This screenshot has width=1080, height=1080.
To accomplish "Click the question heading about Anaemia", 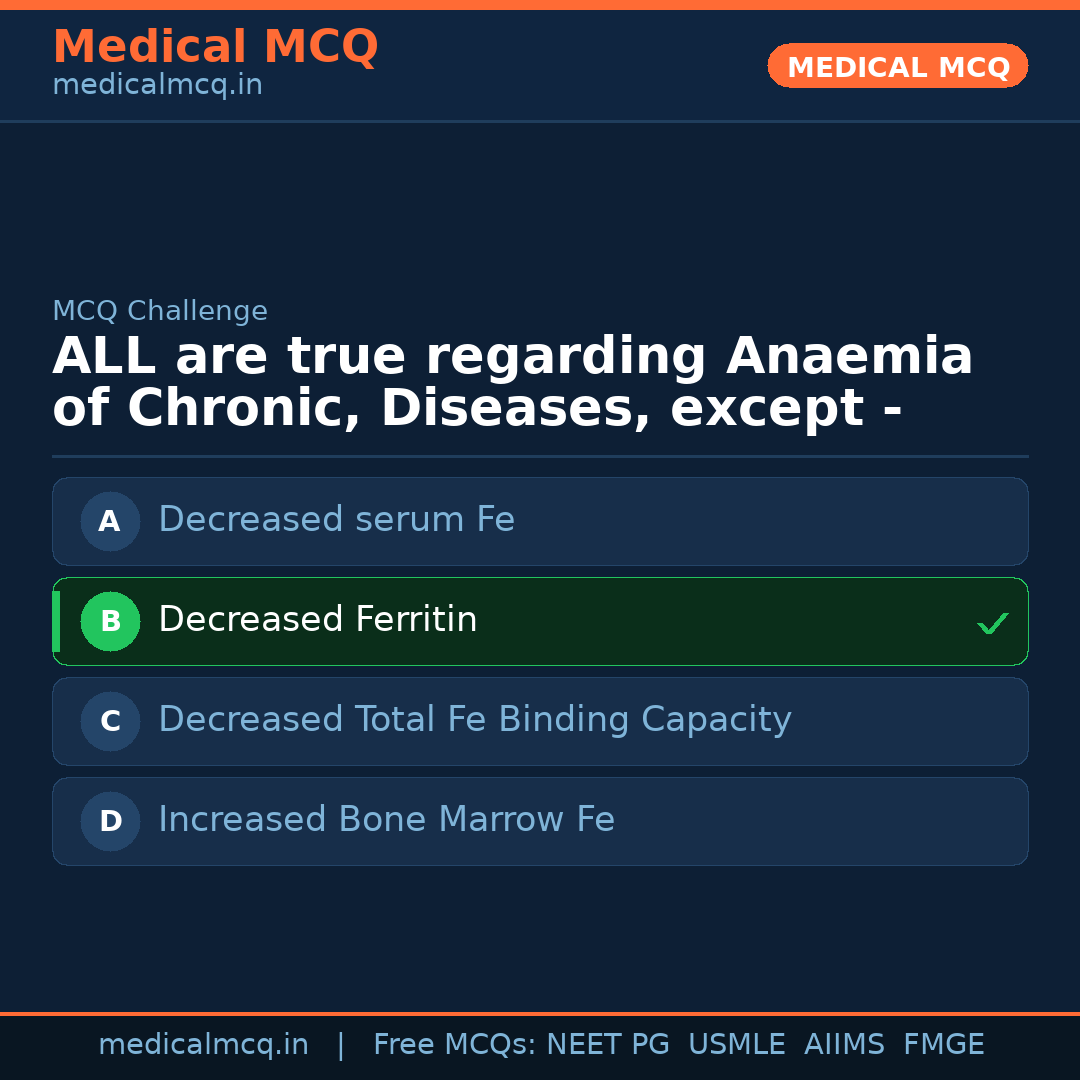I will tap(512, 382).
